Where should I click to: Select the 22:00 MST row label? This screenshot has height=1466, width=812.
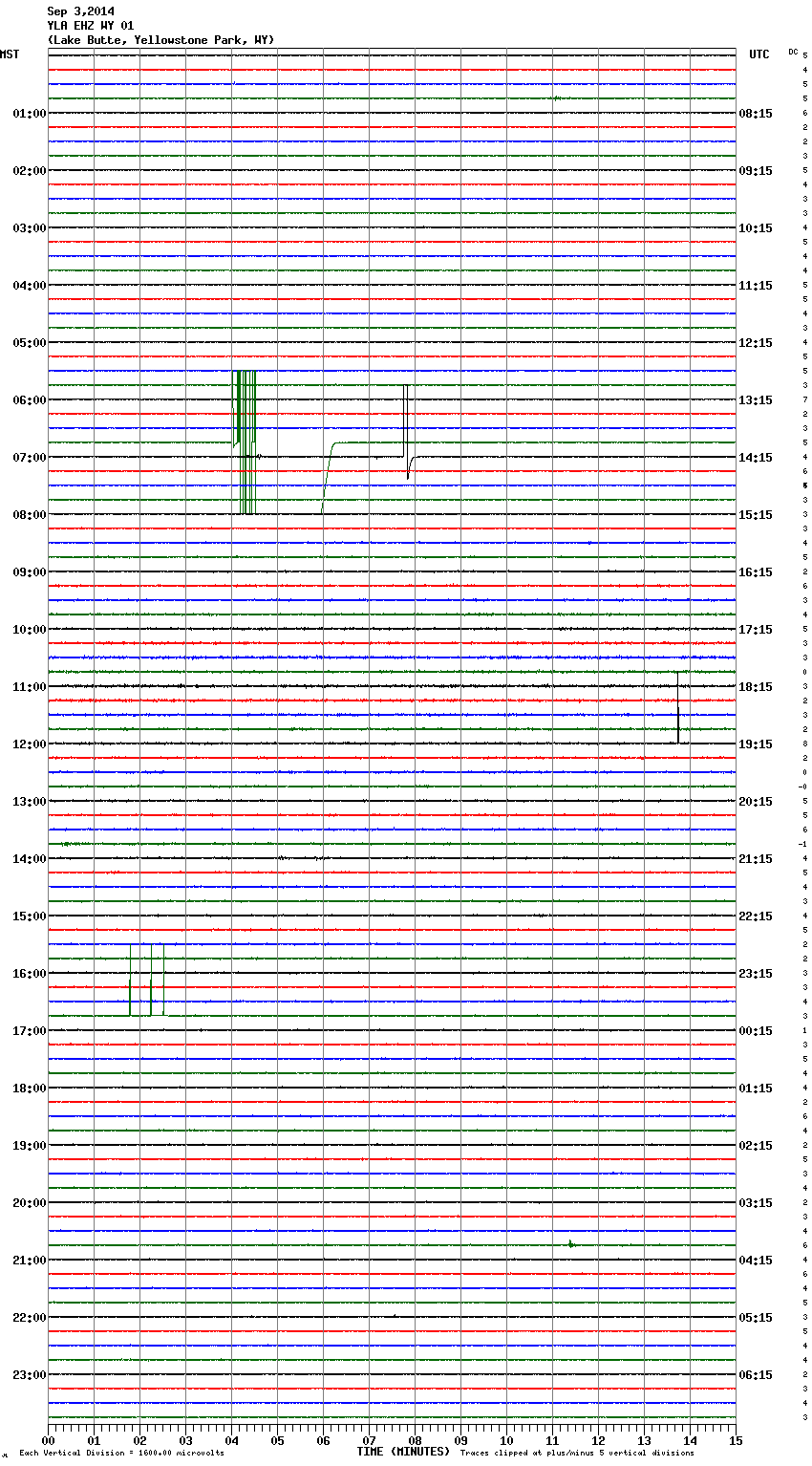(x=30, y=1318)
